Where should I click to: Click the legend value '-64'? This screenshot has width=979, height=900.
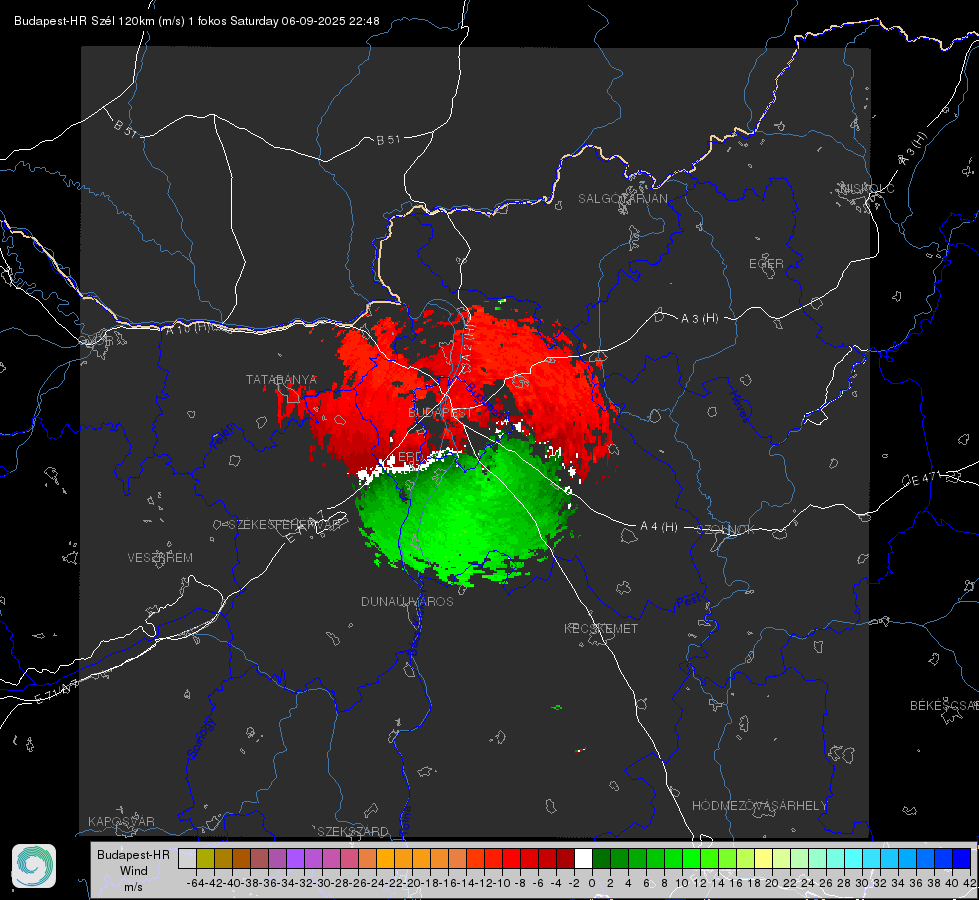[195, 883]
